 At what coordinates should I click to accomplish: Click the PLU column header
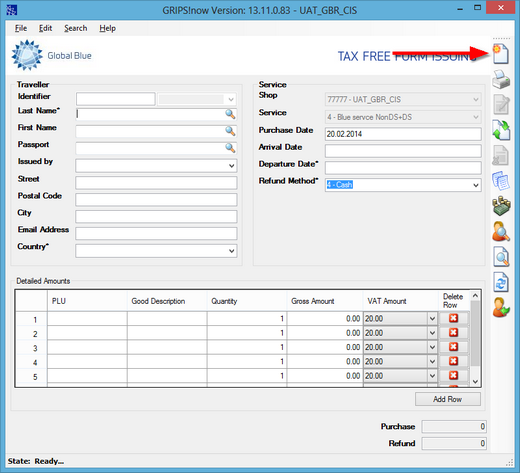[x=87, y=301]
